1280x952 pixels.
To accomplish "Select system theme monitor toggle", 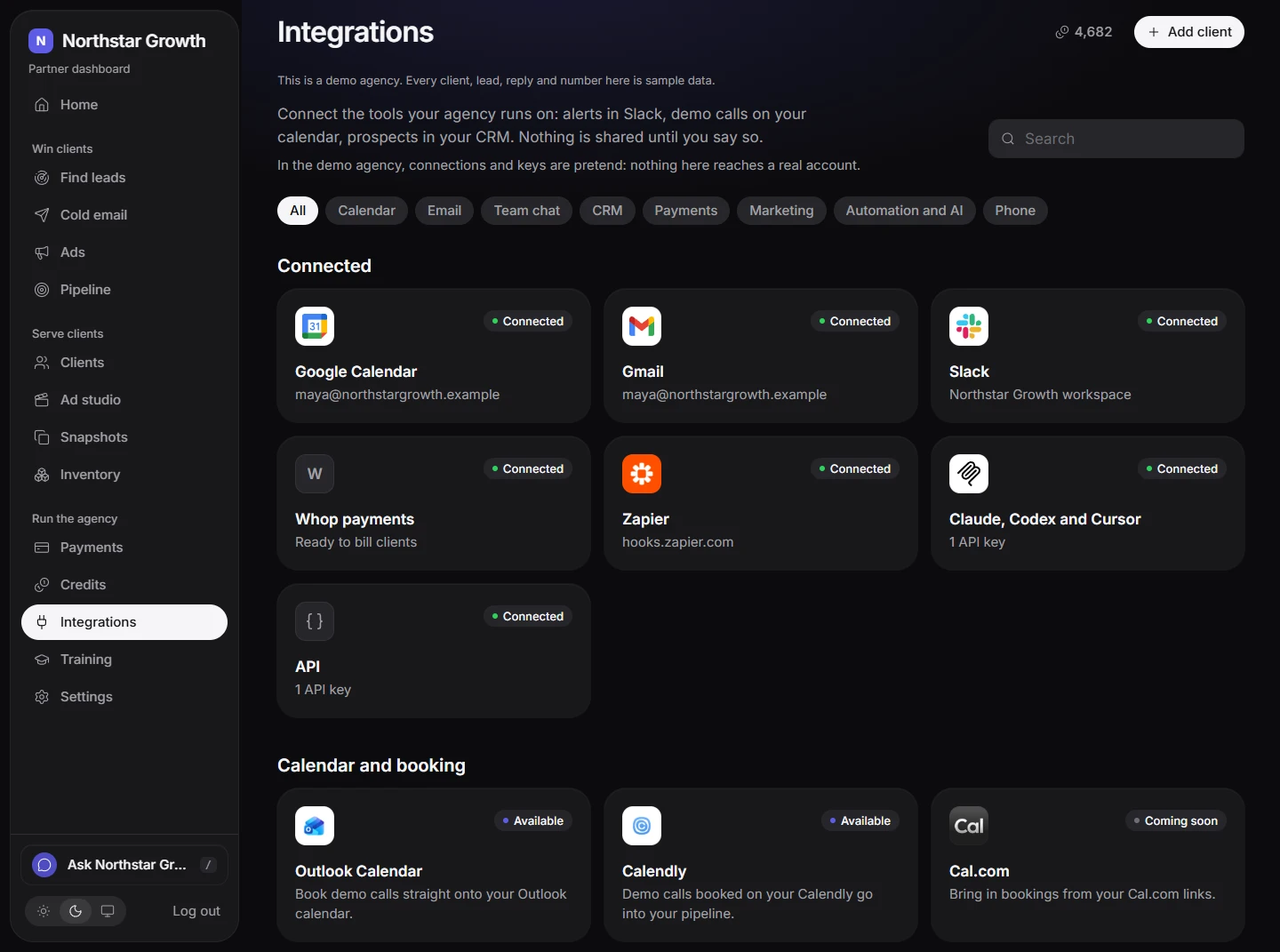I will tap(108, 911).
